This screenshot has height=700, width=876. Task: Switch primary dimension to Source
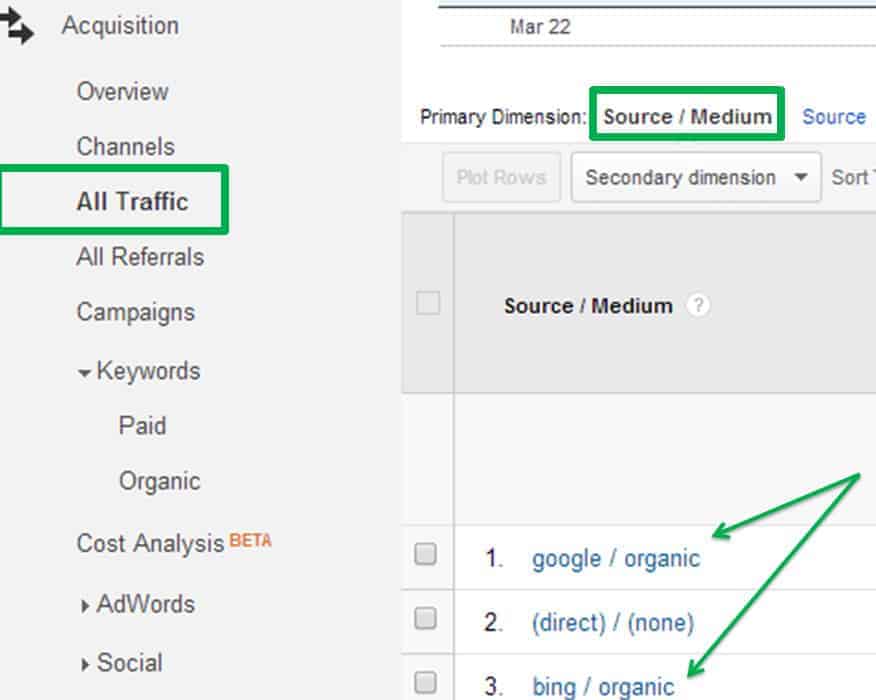(x=834, y=116)
